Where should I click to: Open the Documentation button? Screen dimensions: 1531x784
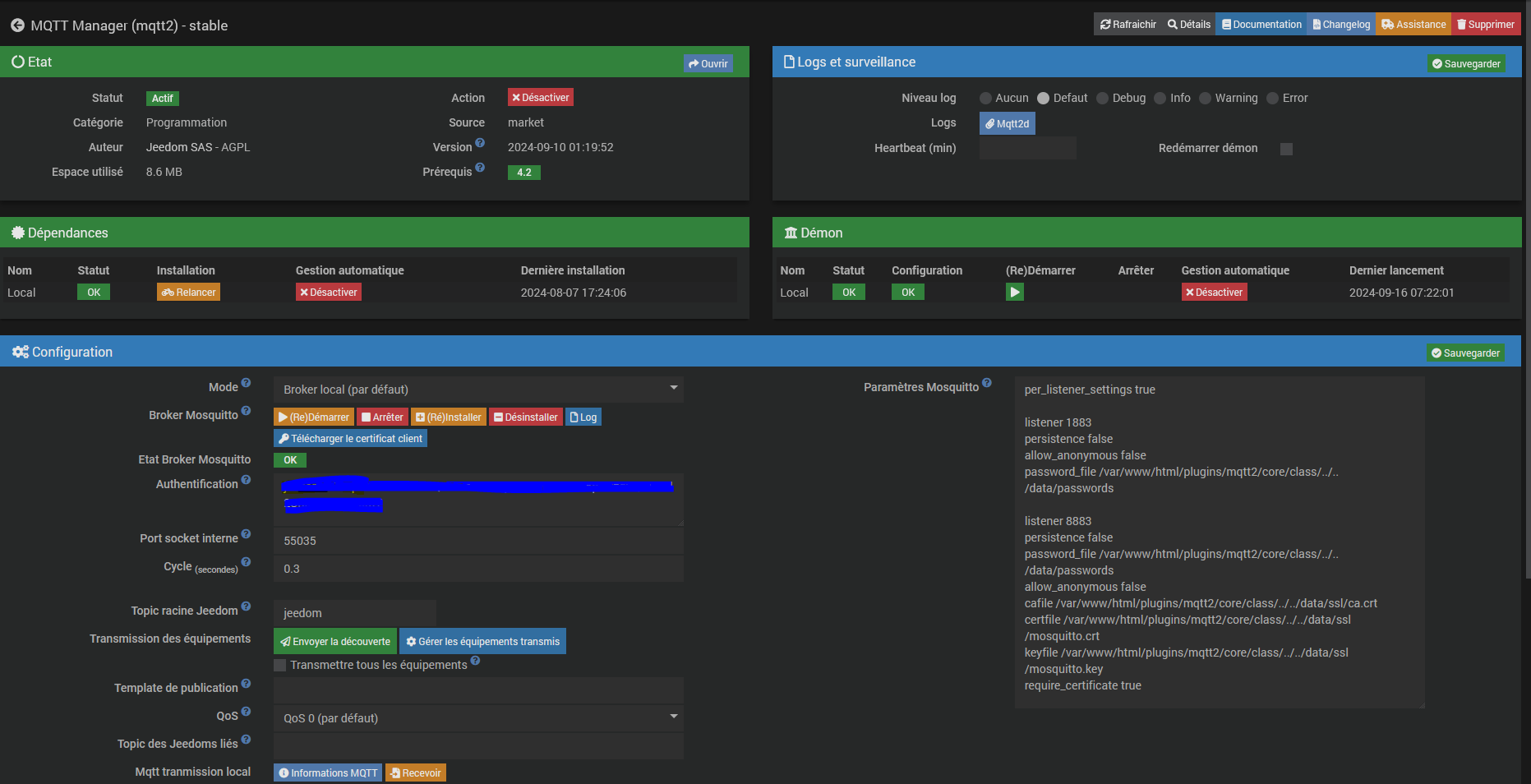tap(1261, 25)
